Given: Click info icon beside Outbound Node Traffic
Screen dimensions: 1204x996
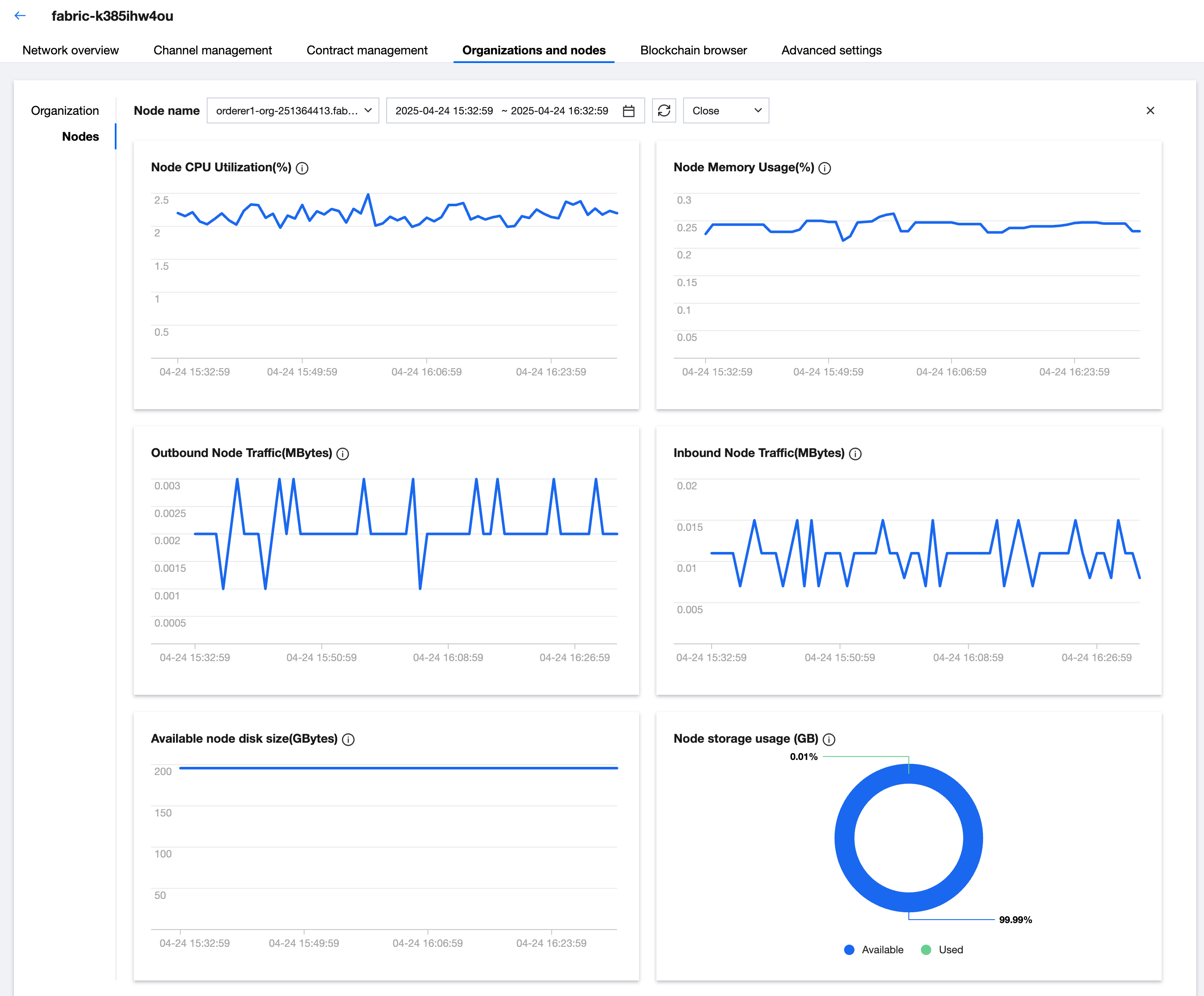Looking at the screenshot, I should click(343, 454).
